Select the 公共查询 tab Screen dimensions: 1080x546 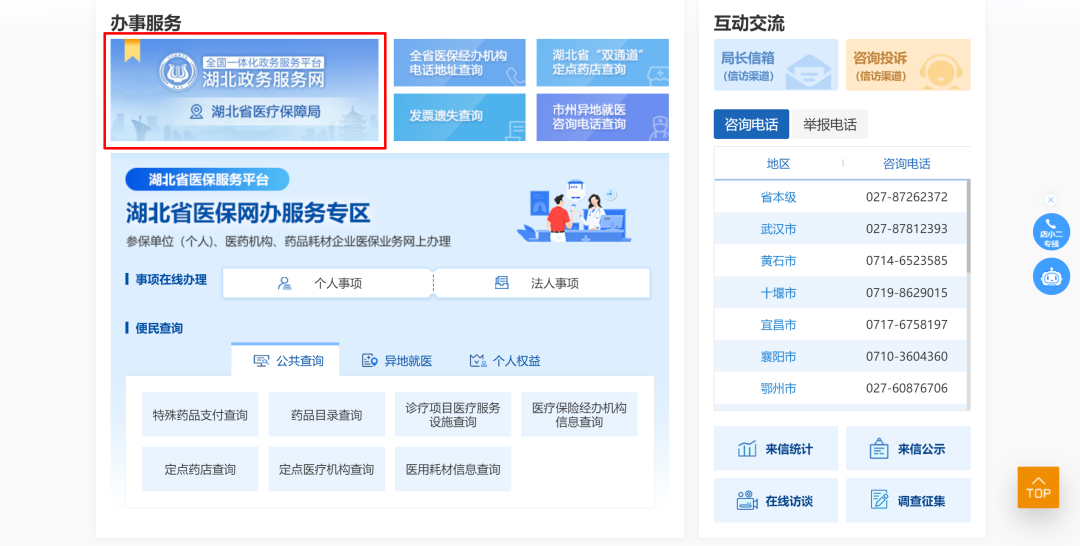tap(285, 360)
